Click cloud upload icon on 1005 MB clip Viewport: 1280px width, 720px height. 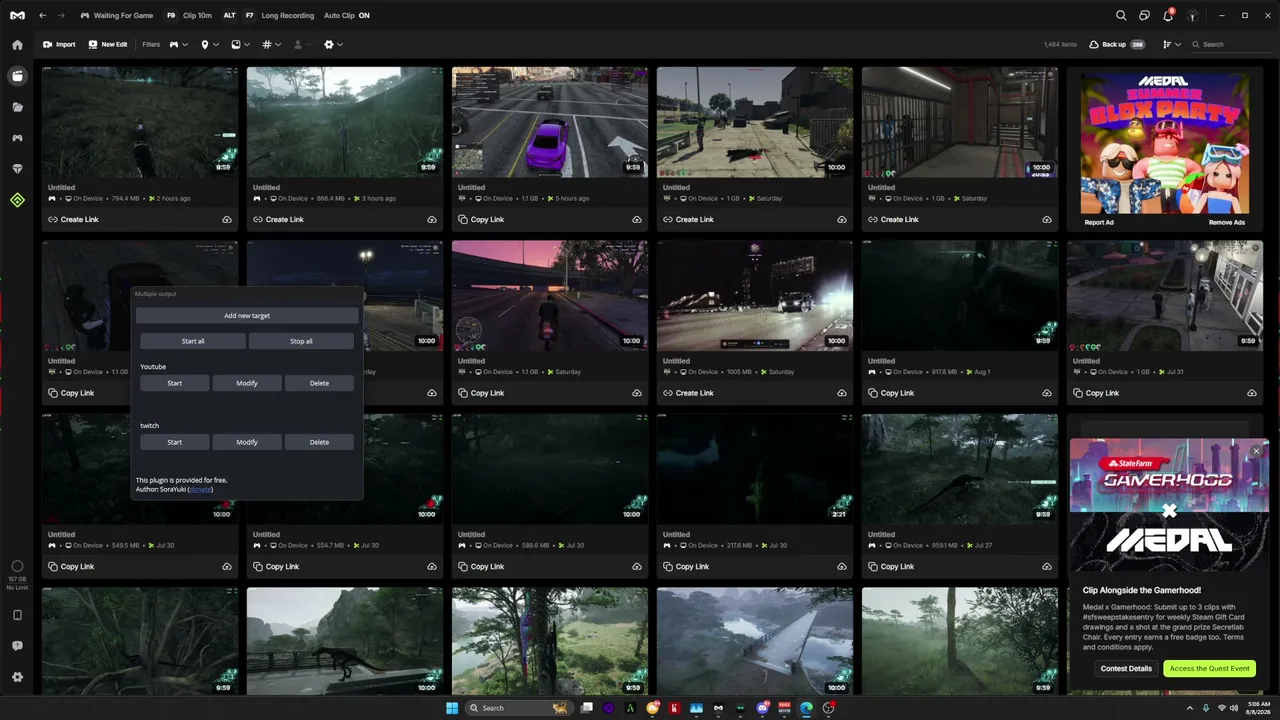(x=842, y=393)
